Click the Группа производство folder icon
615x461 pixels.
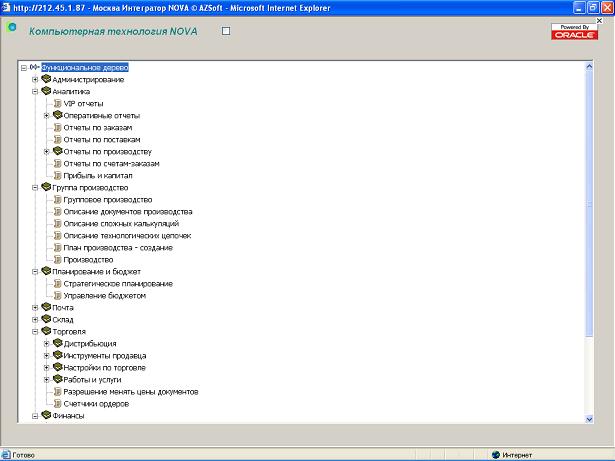(46, 187)
